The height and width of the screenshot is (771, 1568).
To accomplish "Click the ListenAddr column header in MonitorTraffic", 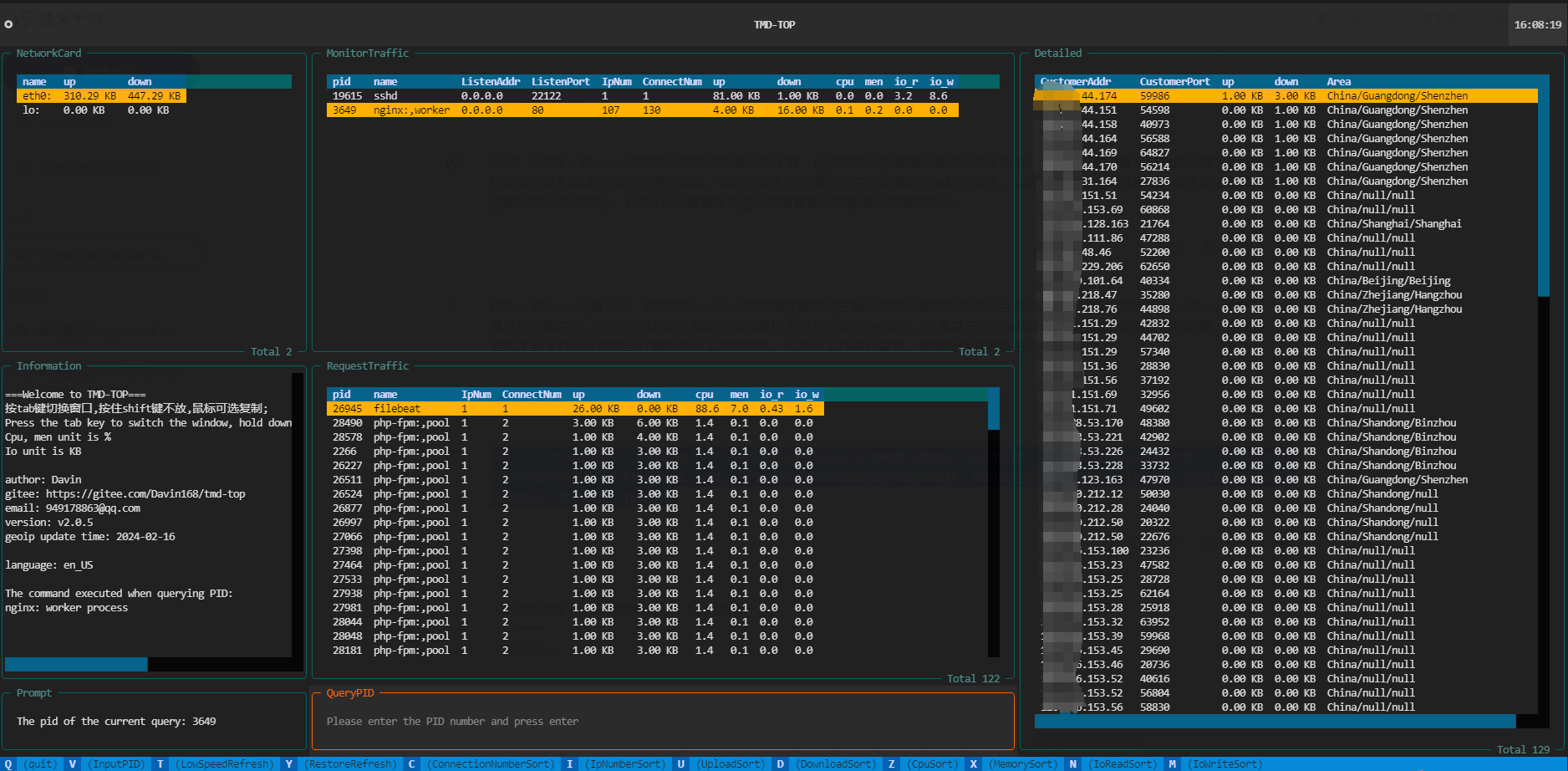I will point(491,82).
